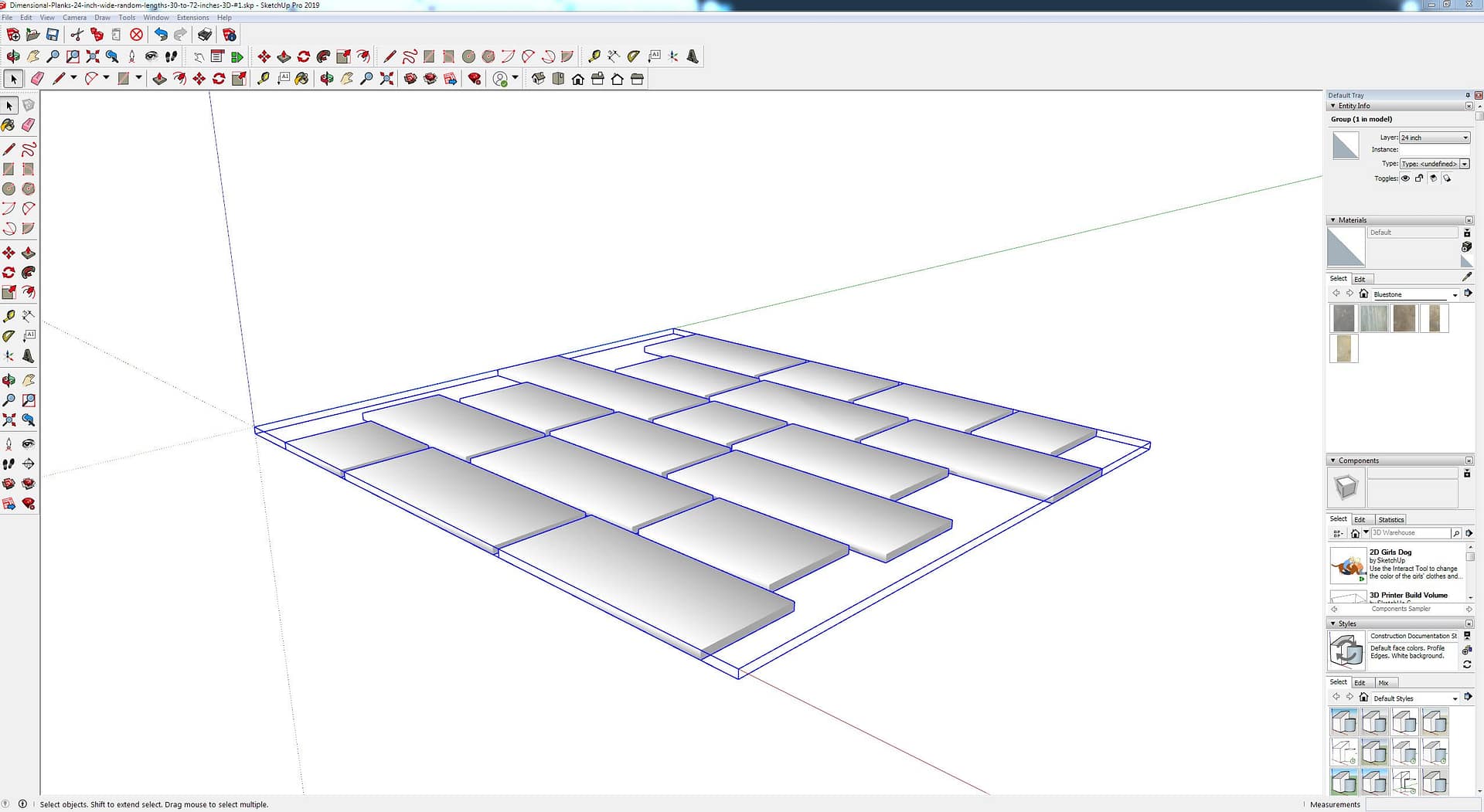Select the Paint Bucket tool in left toolbar
Viewport: 1484px width, 812px height.
(9, 125)
